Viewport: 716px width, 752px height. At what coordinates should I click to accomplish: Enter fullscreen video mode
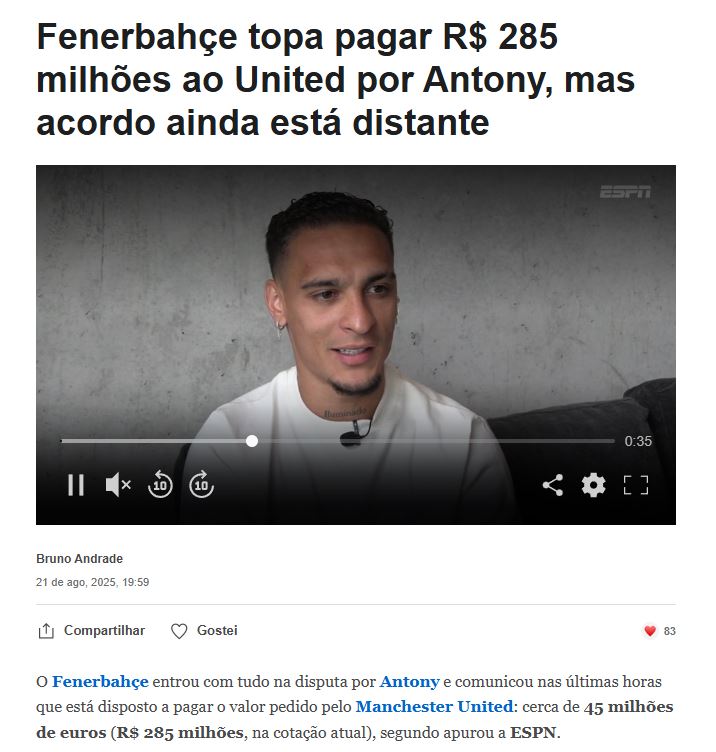pos(636,485)
